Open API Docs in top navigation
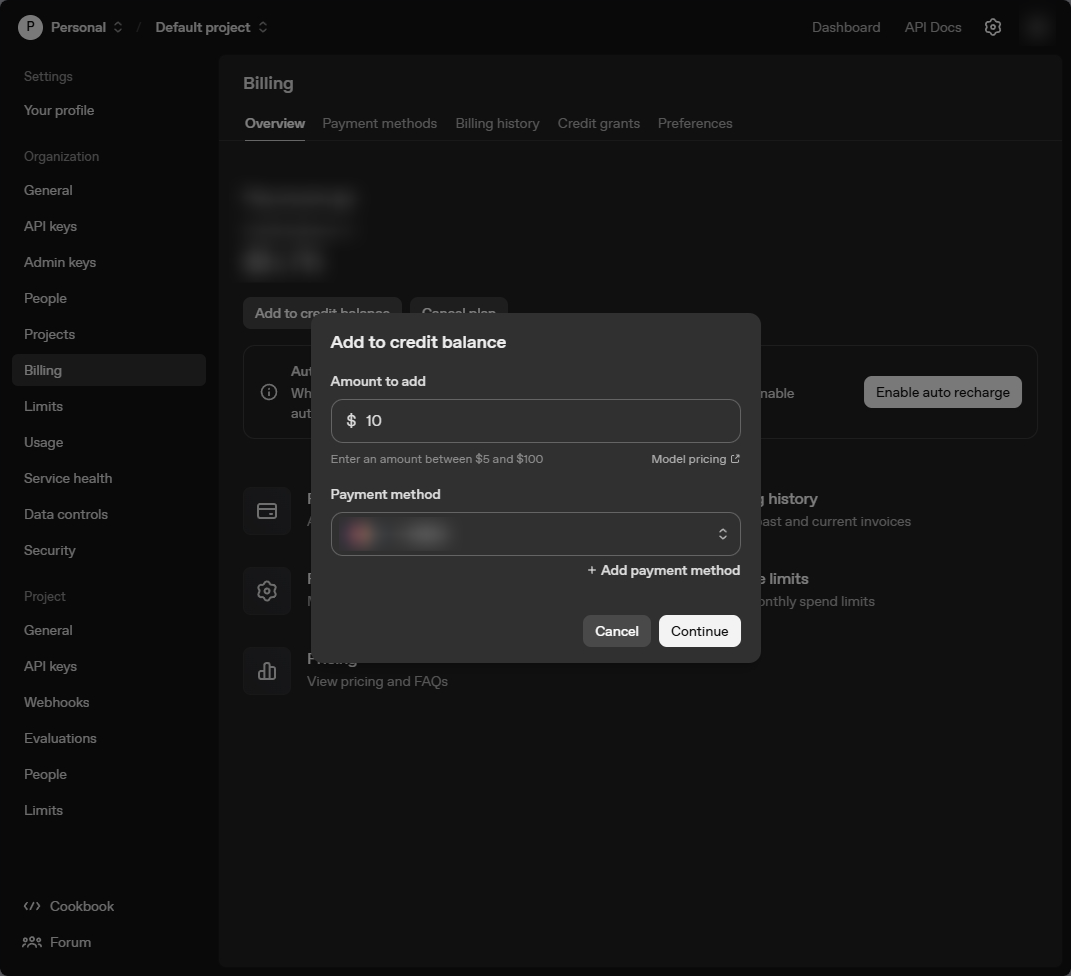The height and width of the screenshot is (976, 1071). [x=932, y=27]
